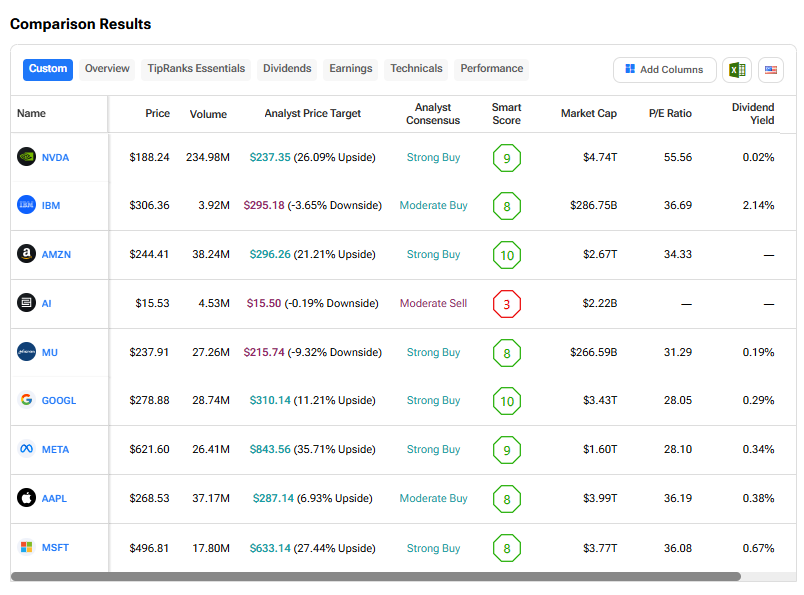This screenshot has height=595, width=804.
Task: Click the Meta logo icon
Action: 27,449
